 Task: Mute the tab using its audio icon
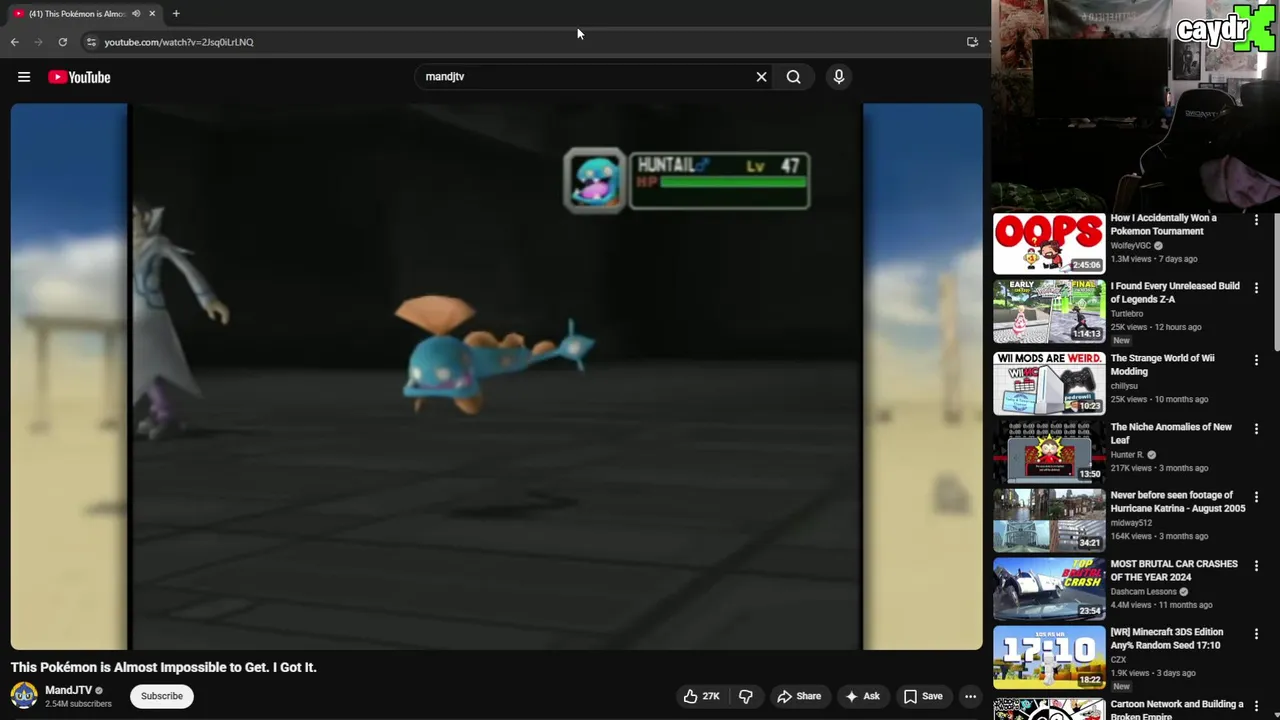pos(136,14)
